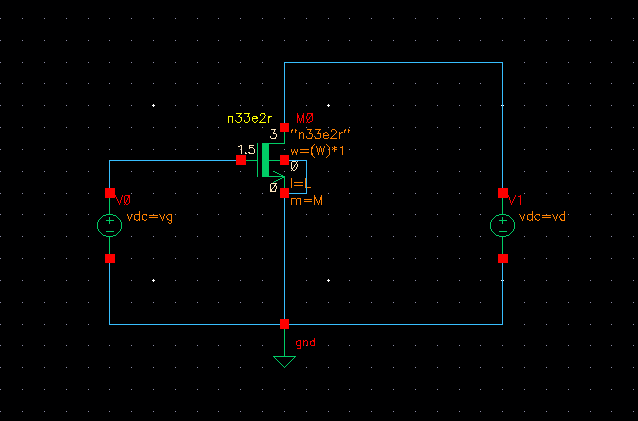This screenshot has height=421, width=638.
Task: Select the V0 voltage source symbol
Action: pyautogui.click(x=109, y=225)
